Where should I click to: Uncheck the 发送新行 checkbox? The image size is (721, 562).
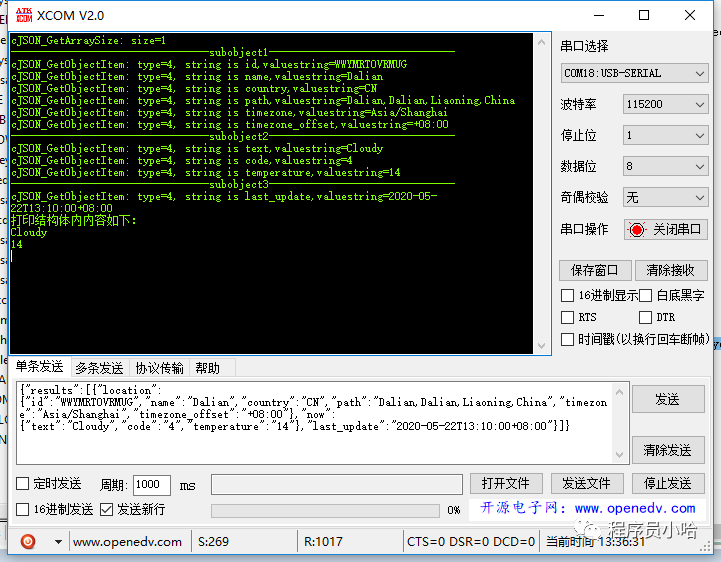(106, 510)
